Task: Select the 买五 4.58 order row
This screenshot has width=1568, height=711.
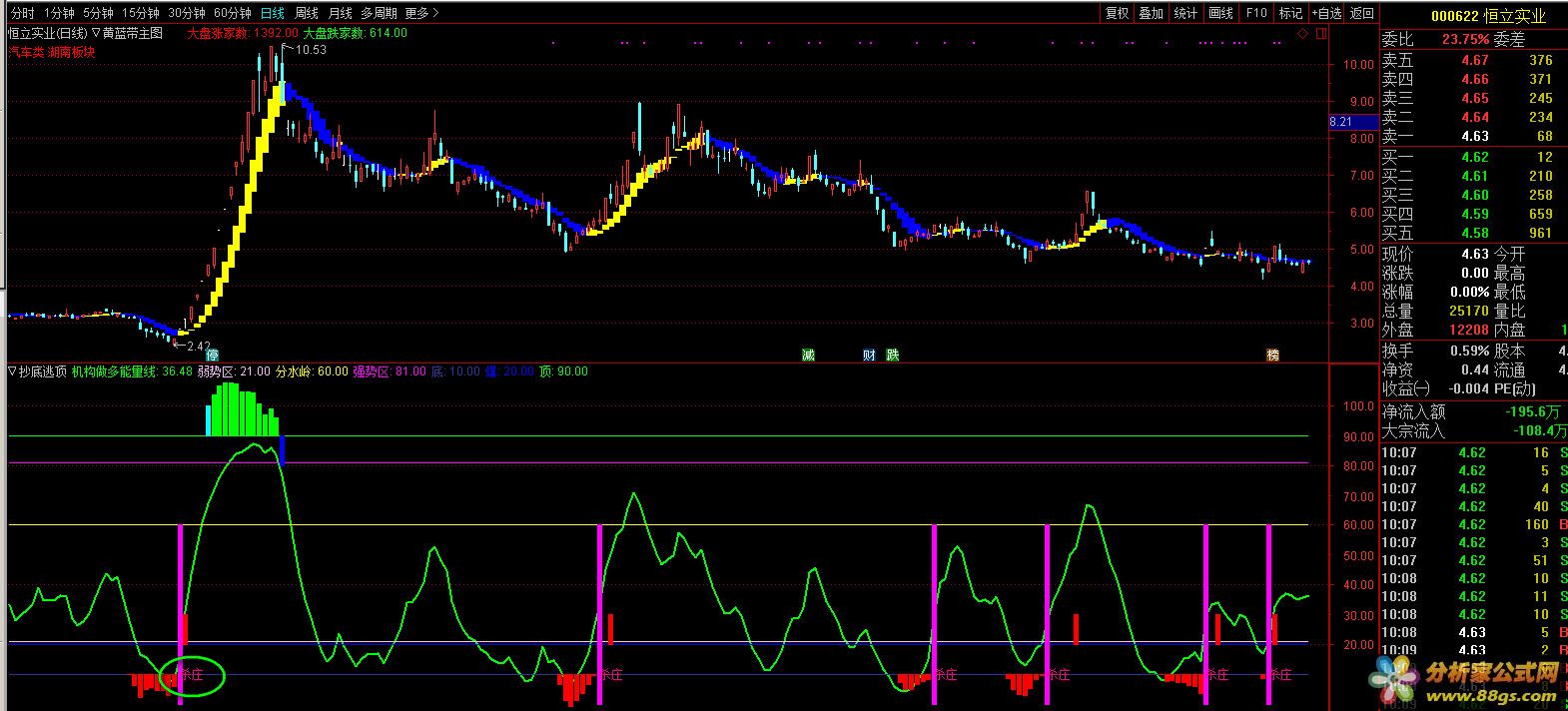Action: [1474, 233]
